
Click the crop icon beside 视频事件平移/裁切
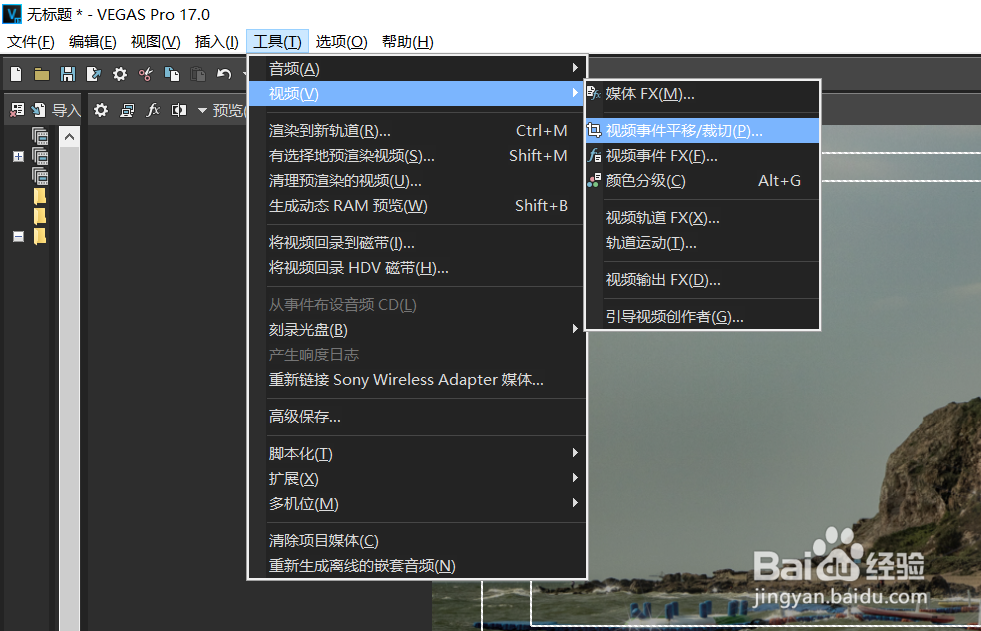(x=594, y=131)
